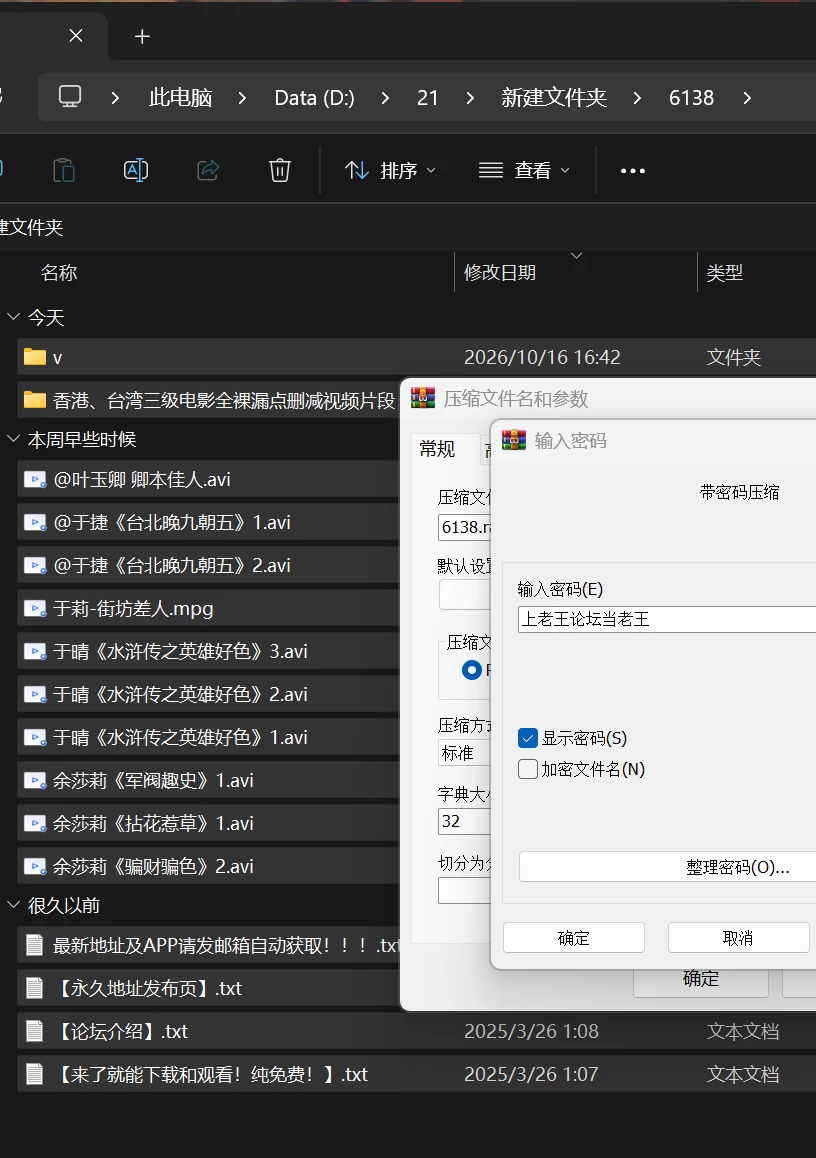
Task: Select the archive format radio button
Action: [471, 670]
